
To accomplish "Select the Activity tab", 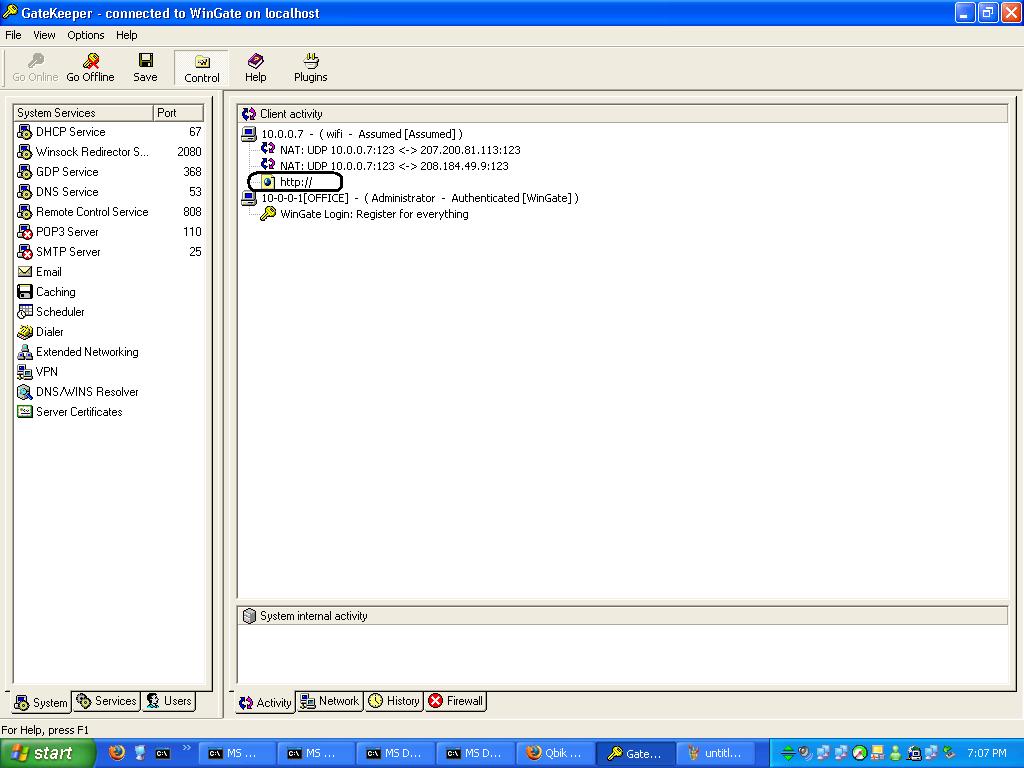I will coord(265,703).
